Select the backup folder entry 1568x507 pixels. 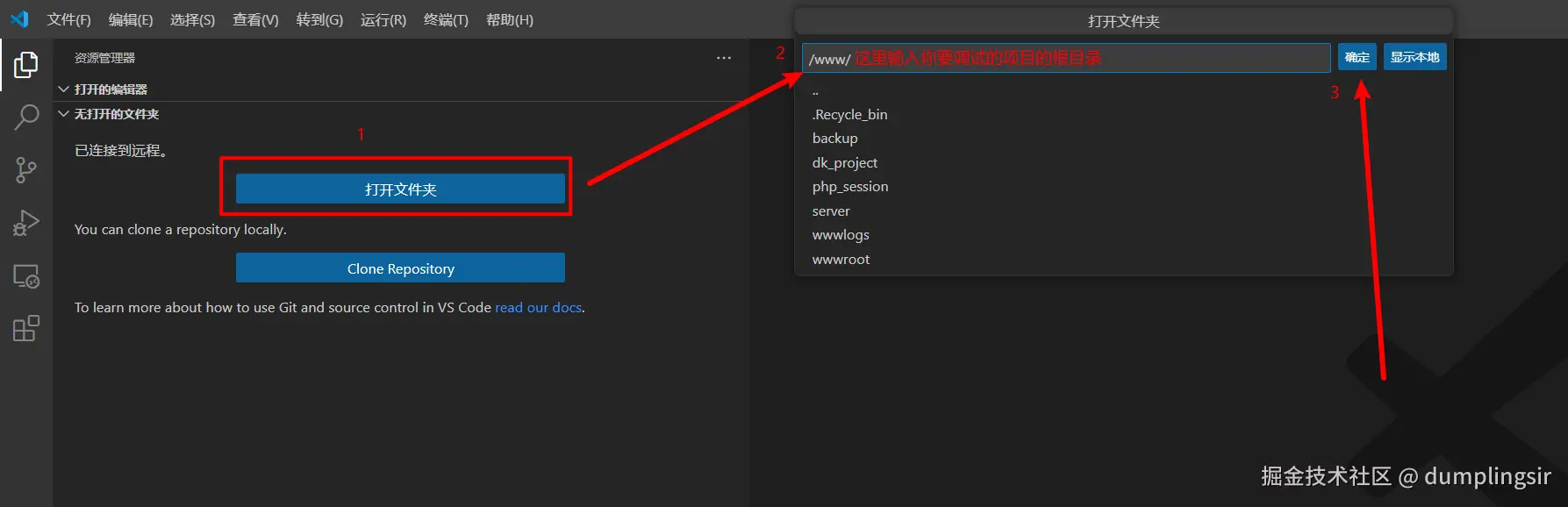[x=1123, y=139]
